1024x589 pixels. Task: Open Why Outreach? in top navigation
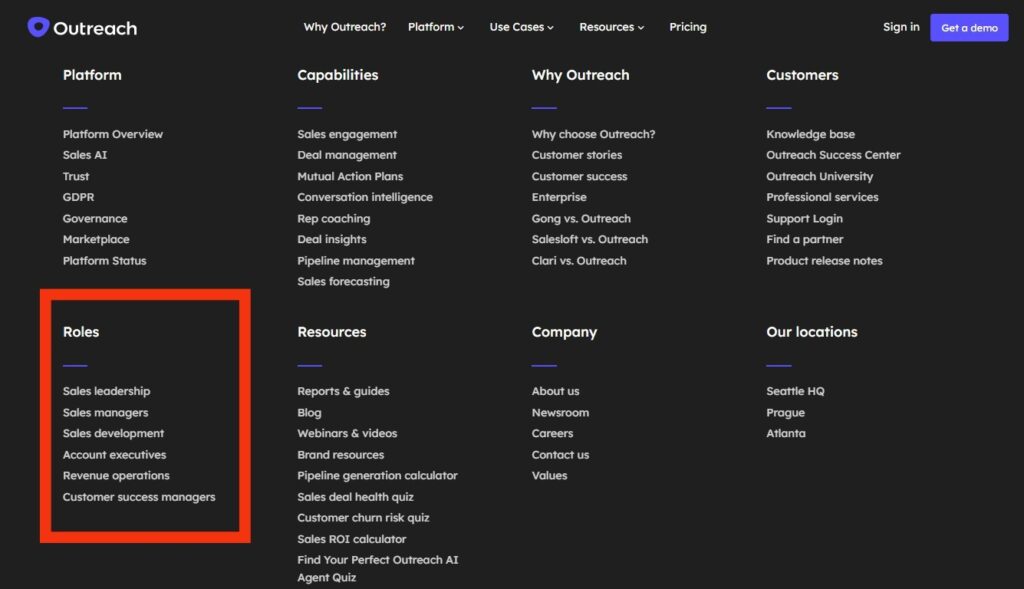coord(344,27)
